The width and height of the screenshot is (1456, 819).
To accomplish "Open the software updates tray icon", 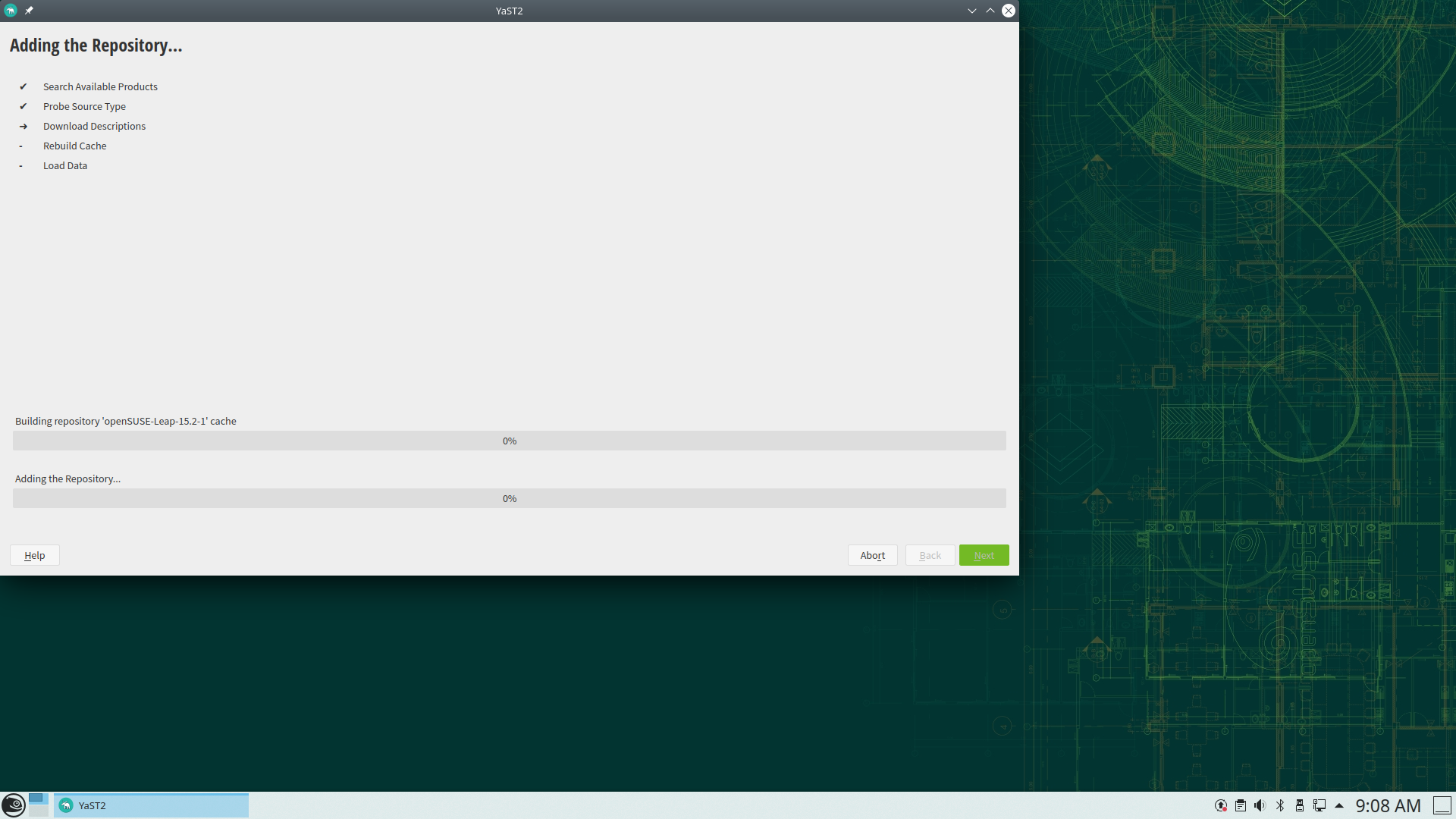I will 1220,805.
